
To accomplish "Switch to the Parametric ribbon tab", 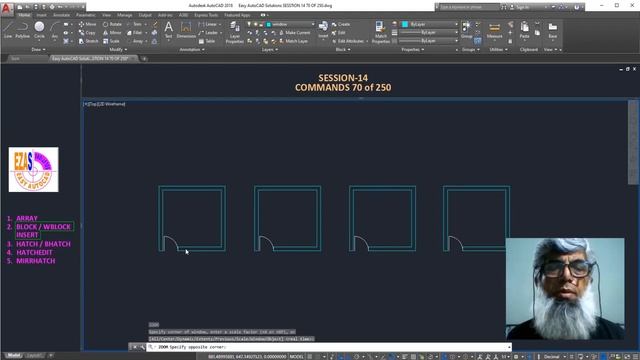I will (86, 15).
